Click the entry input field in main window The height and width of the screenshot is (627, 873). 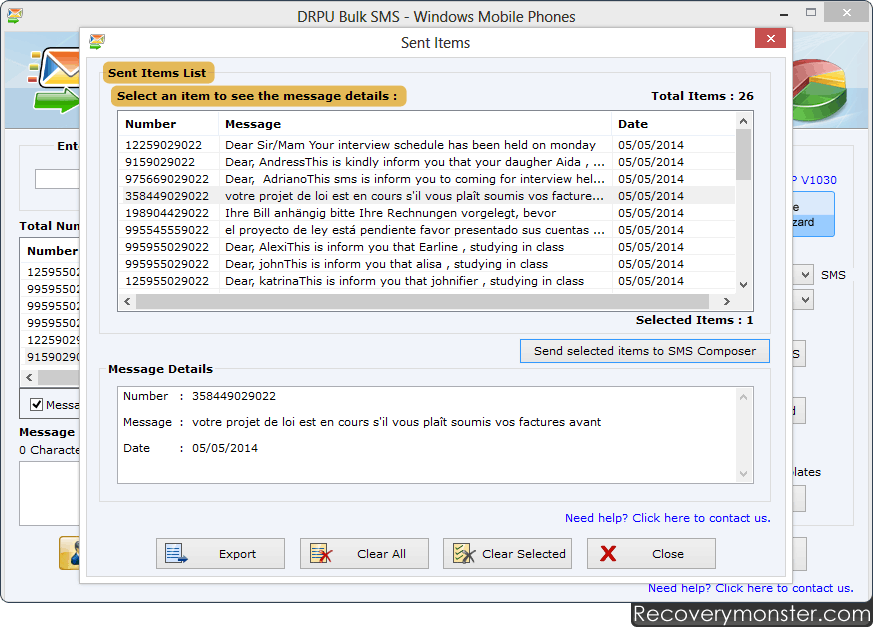(57, 179)
